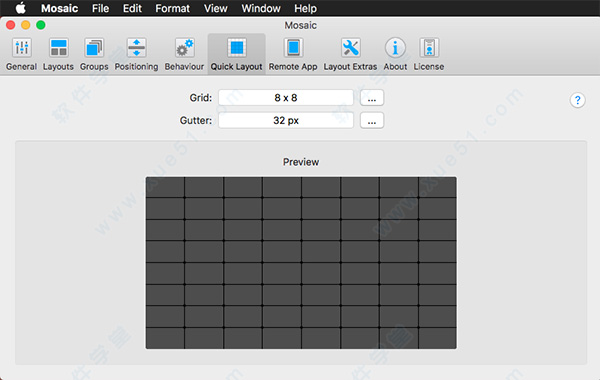600x380 pixels.
Task: Click the Grid field showing 8 x 8
Action: tap(286, 98)
